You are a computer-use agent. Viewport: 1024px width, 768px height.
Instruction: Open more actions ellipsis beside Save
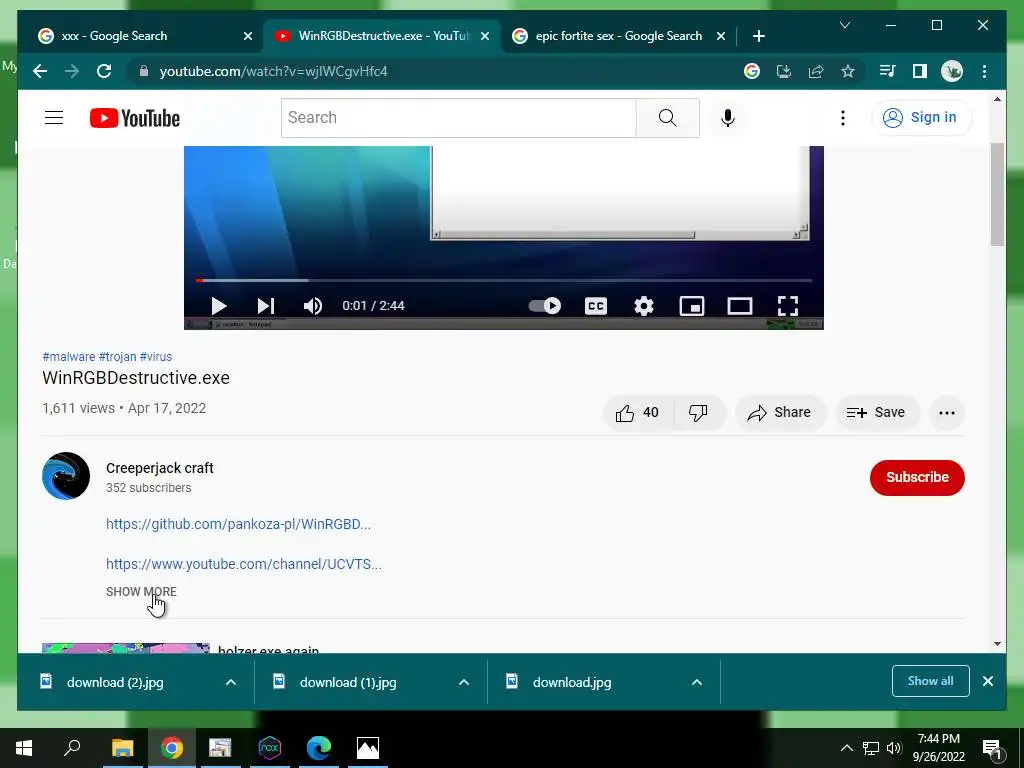click(x=946, y=413)
